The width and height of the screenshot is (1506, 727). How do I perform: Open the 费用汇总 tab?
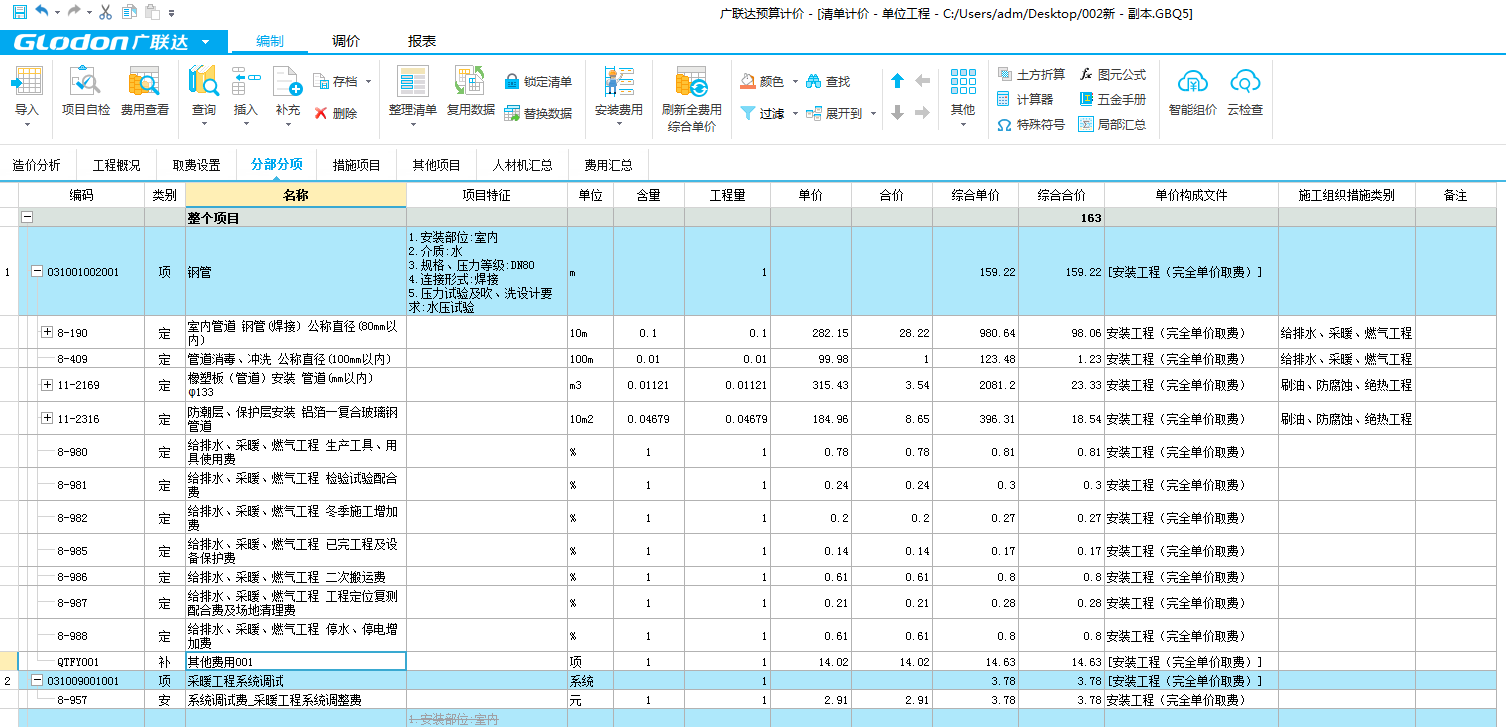pyautogui.click(x=609, y=165)
